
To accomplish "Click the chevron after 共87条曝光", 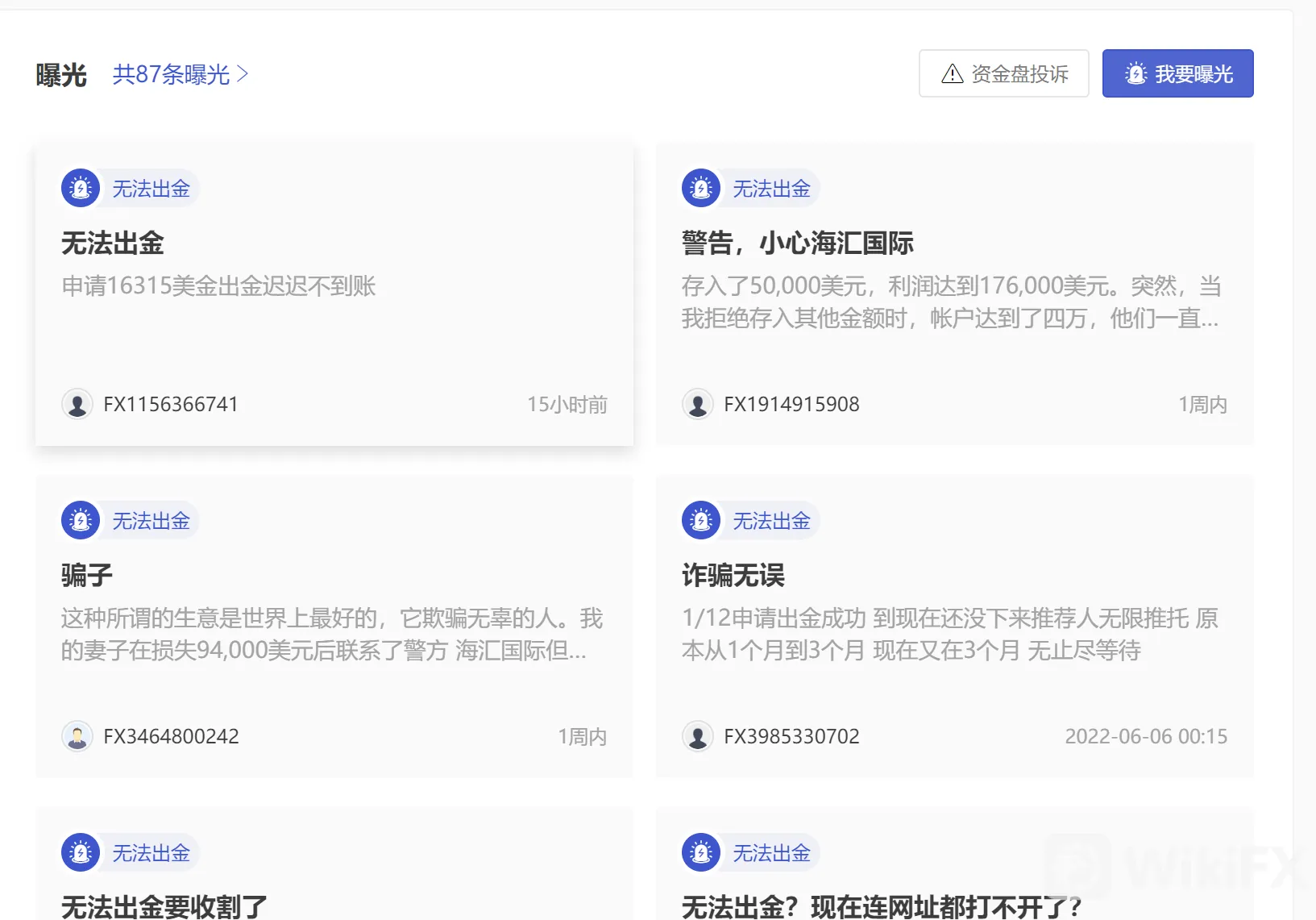I will (x=243, y=74).
